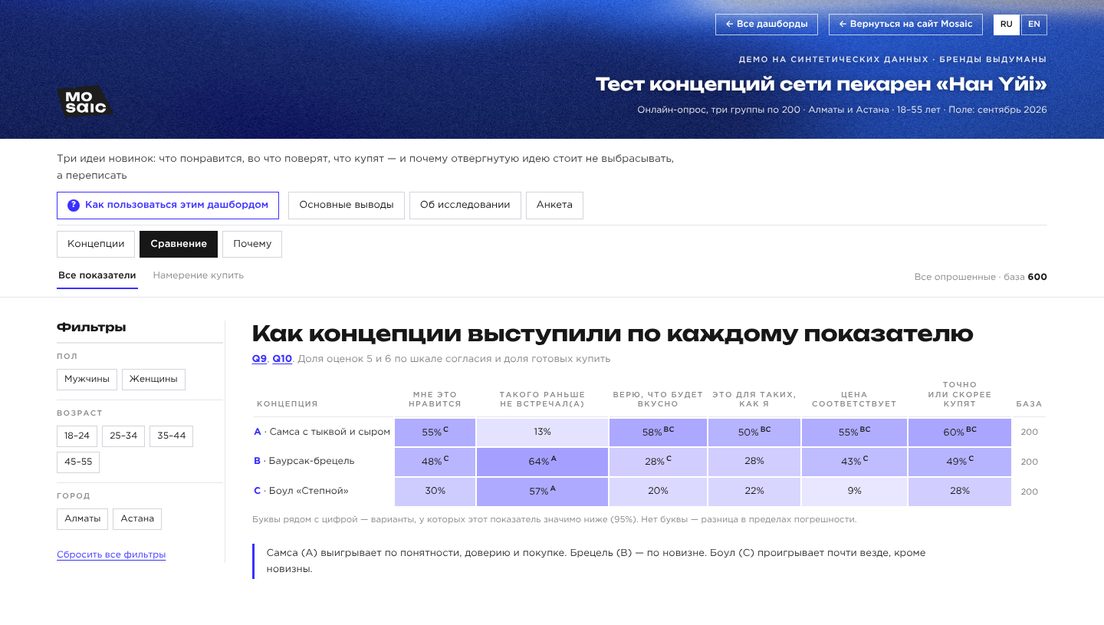The image size is (1104, 625).
Task: Click the 64% novelty cell for Баурсак-брецель
Action: 542,462
